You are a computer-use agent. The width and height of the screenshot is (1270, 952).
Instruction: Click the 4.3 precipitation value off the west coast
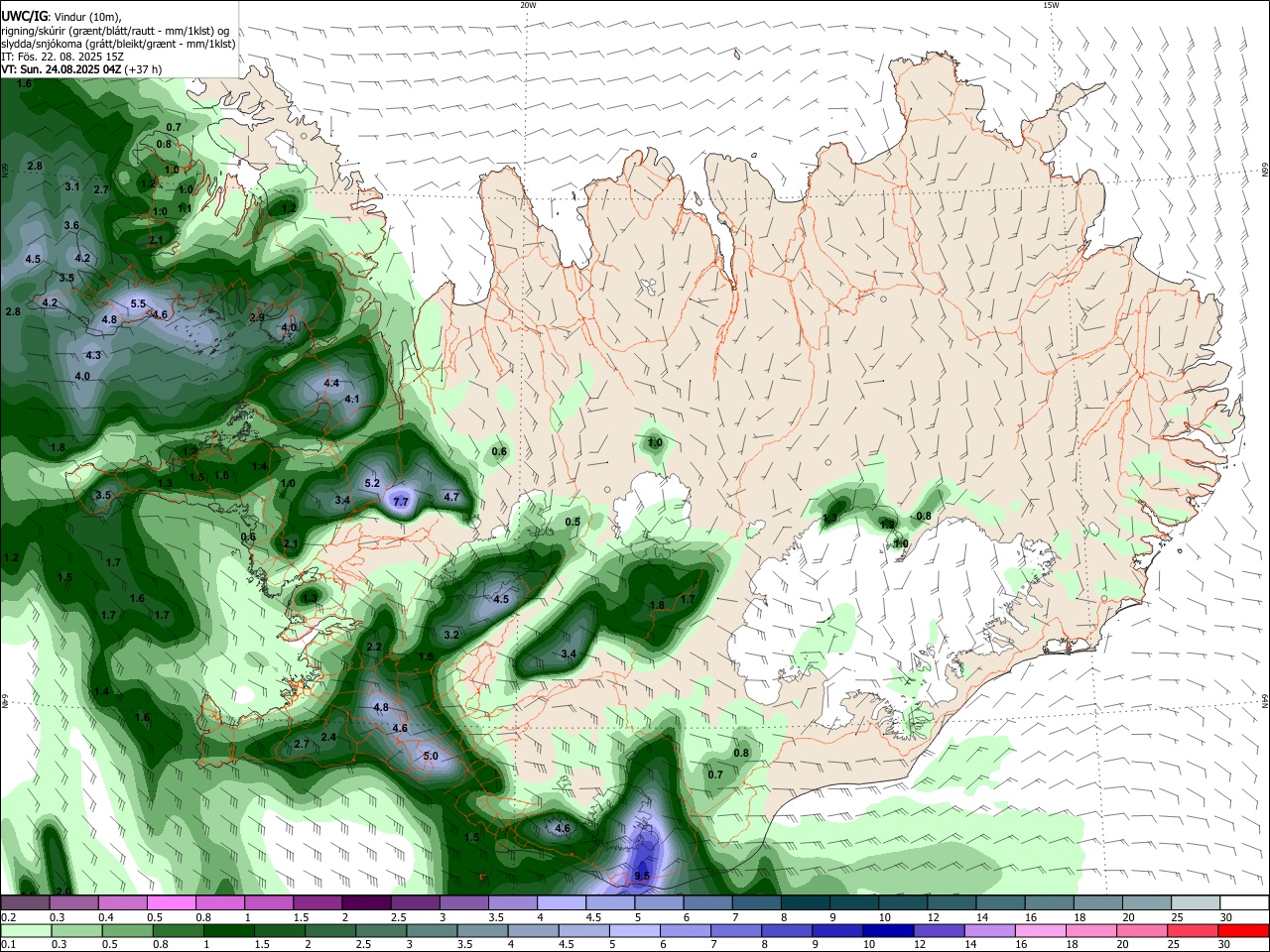(x=93, y=355)
